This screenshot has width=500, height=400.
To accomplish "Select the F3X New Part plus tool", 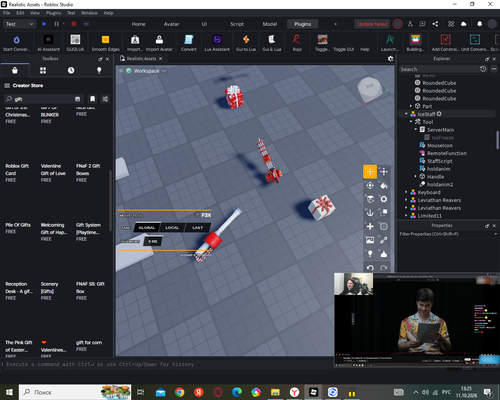I will 370,226.
